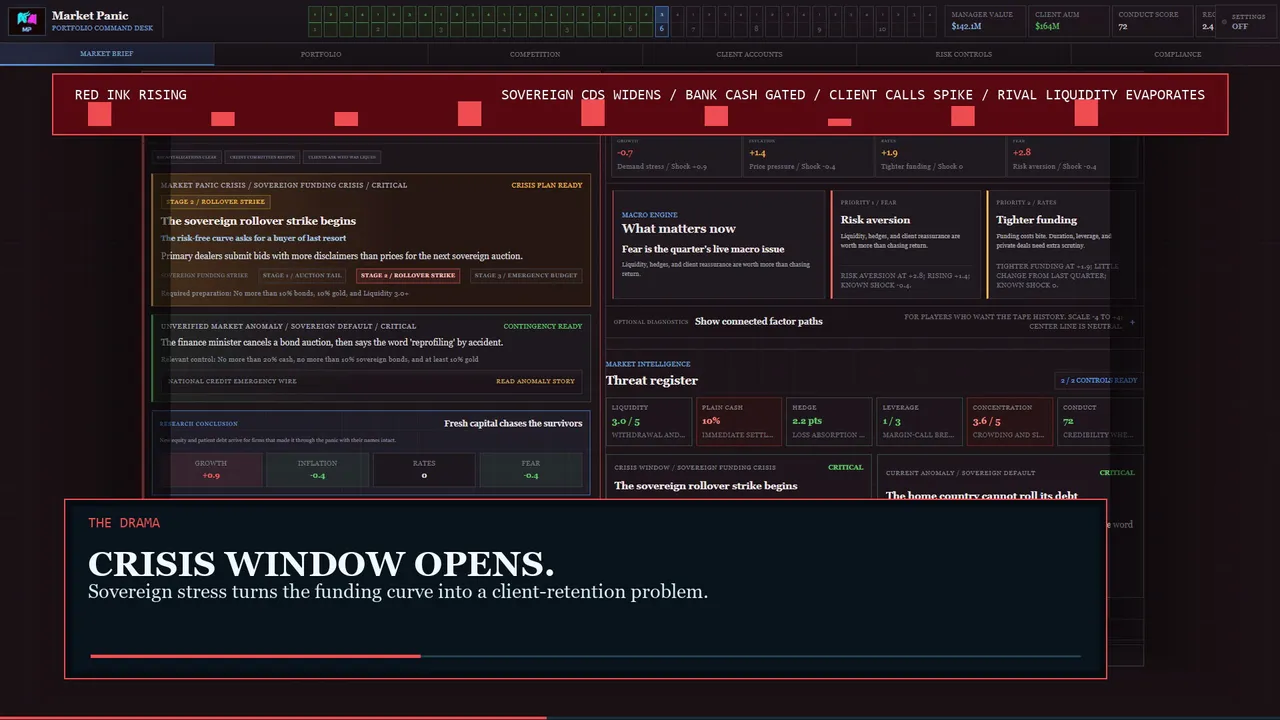1280x720 pixels.
Task: Select the Concentration 3.6 / 5 threat card
Action: click(1009, 422)
